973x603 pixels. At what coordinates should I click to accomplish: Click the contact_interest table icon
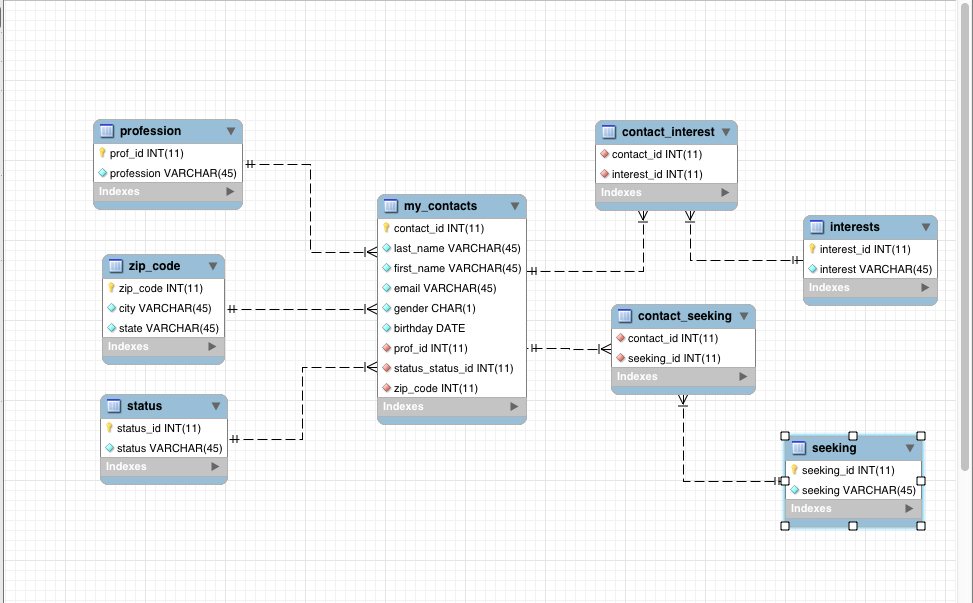tap(609, 132)
